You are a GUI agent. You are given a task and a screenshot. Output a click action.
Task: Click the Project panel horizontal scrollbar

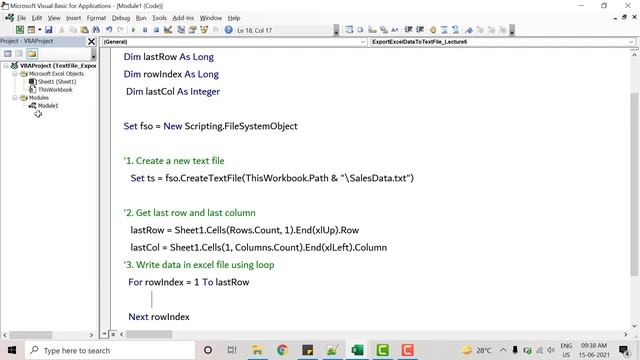pyautogui.click(x=31, y=335)
